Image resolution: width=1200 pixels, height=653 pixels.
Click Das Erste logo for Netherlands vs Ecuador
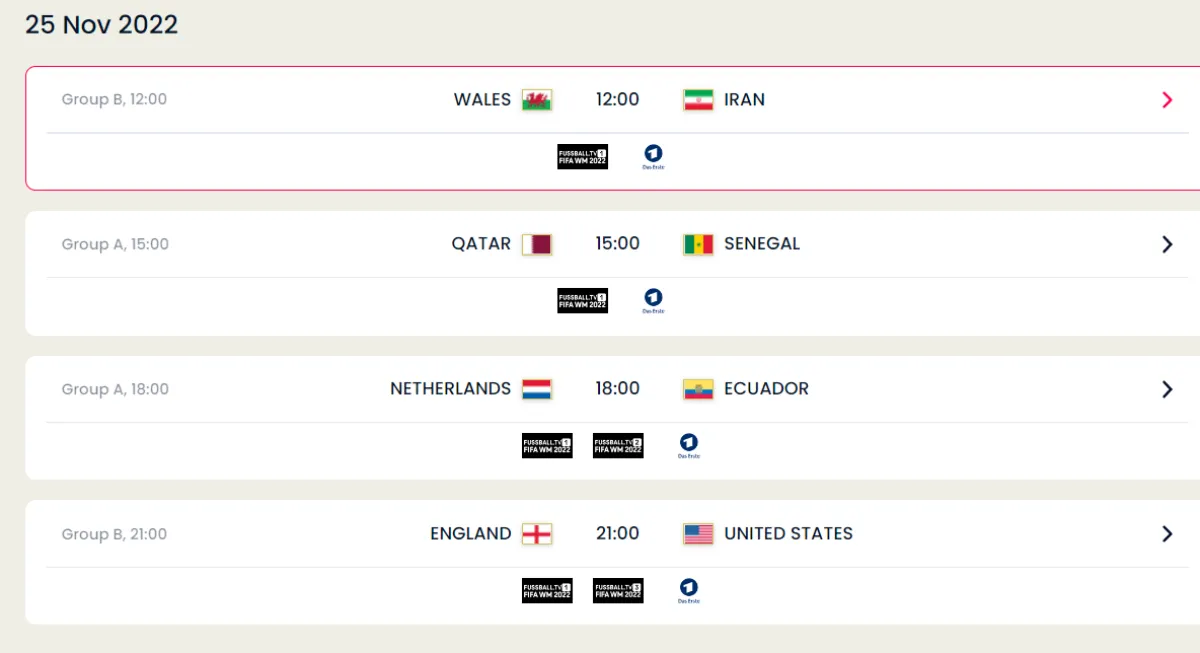pyautogui.click(x=688, y=445)
